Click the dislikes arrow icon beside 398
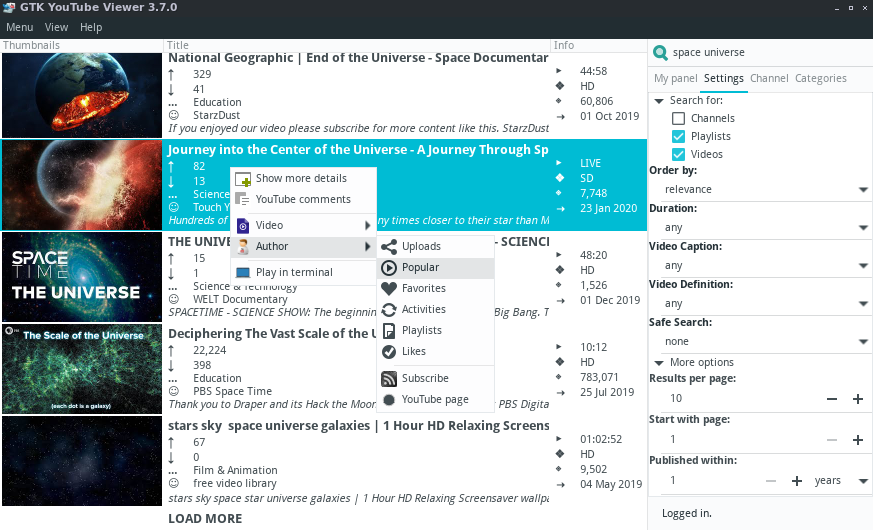Viewport: 873px width, 530px height. point(171,365)
